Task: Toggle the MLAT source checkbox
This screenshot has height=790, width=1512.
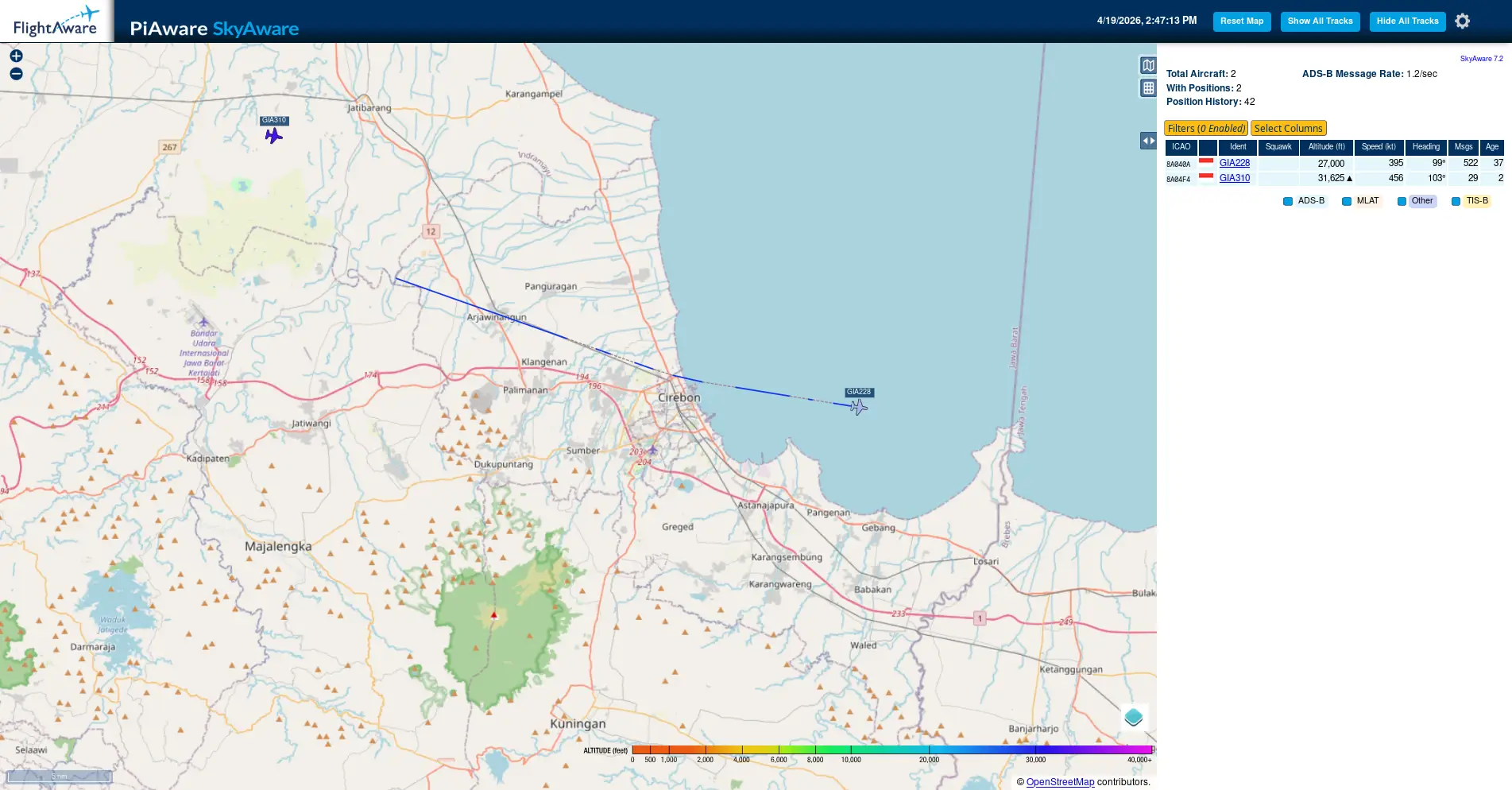Action: coord(1347,201)
